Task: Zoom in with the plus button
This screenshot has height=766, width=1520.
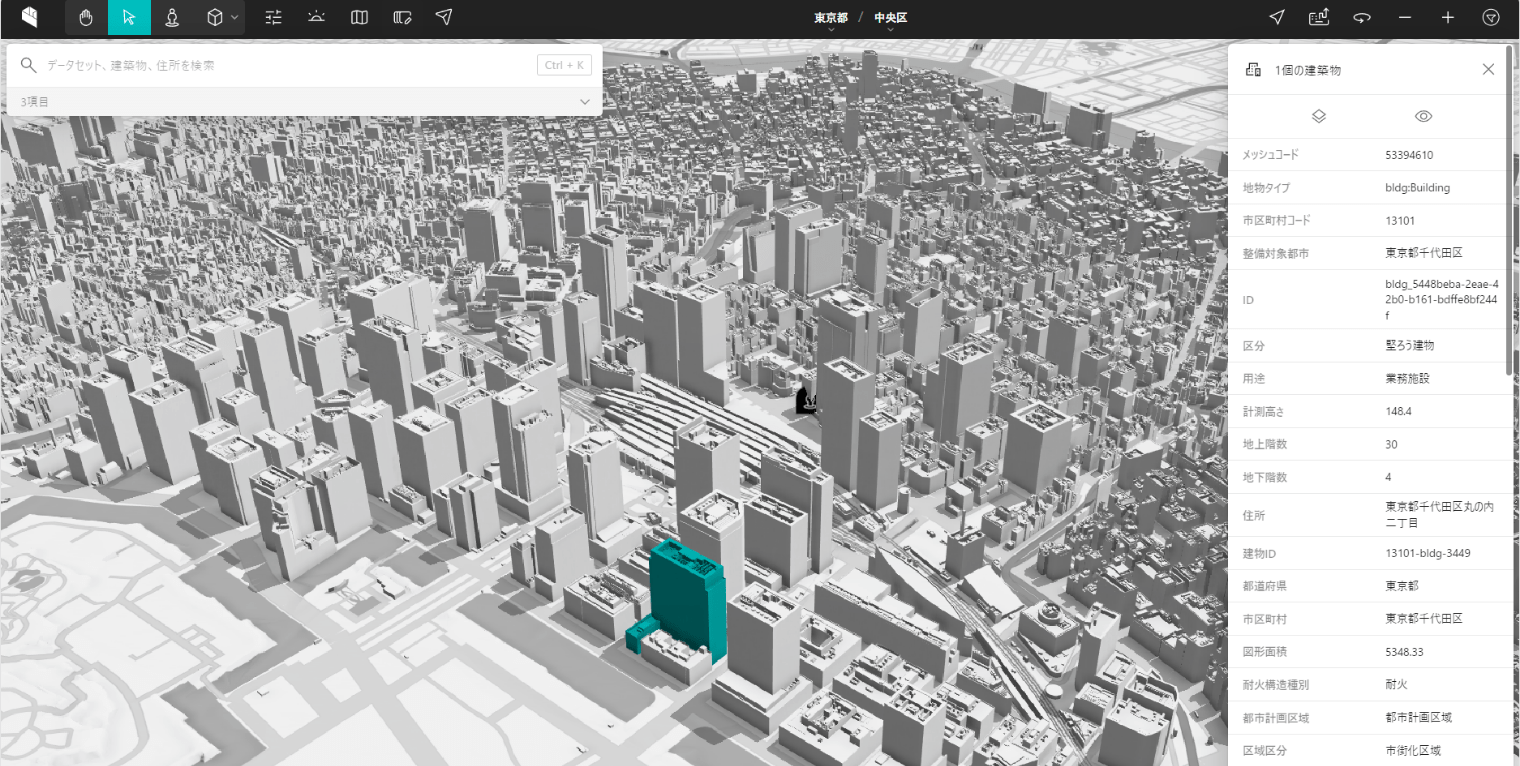Action: [x=1448, y=17]
